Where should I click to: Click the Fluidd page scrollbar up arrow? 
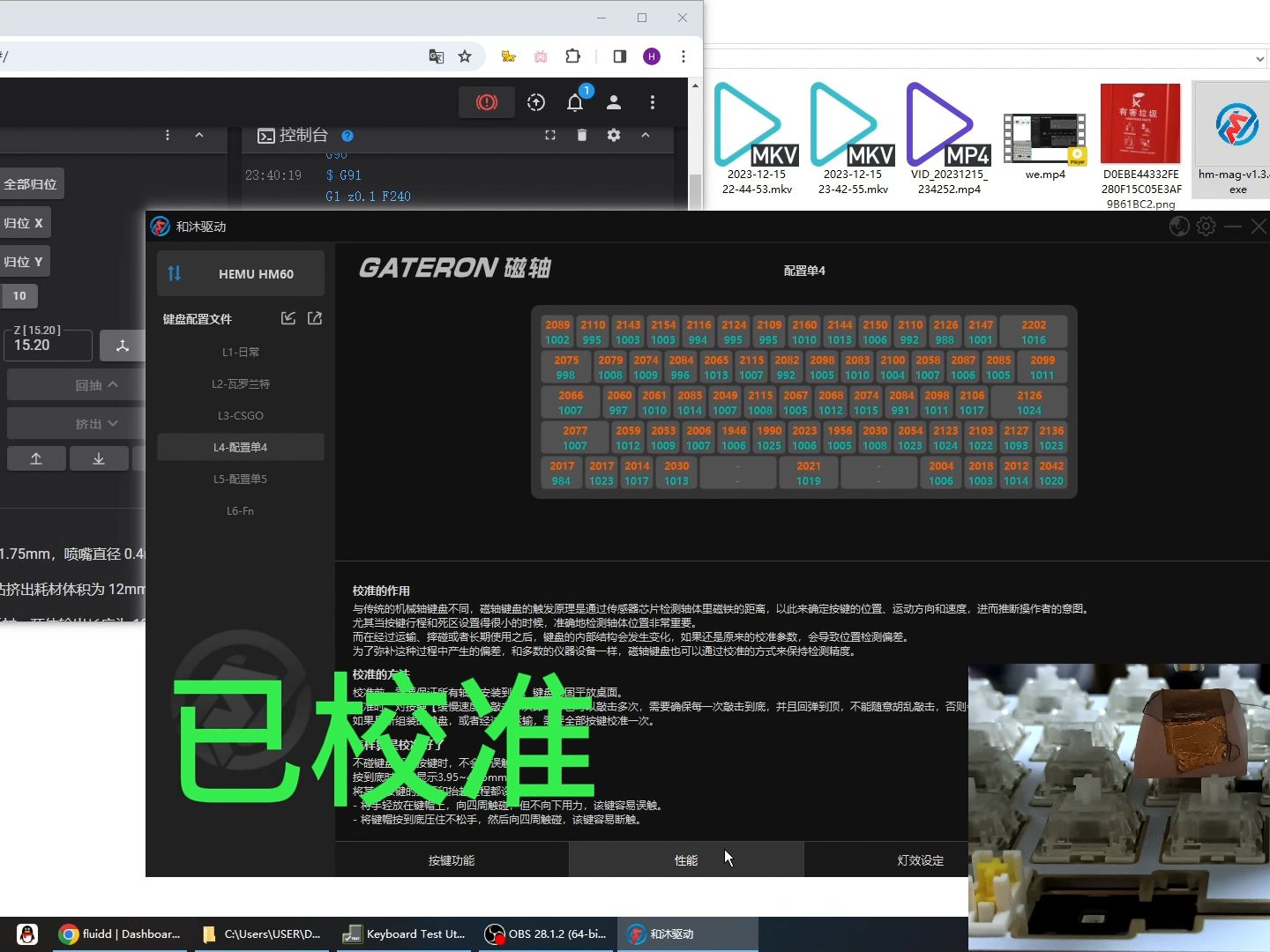click(695, 86)
